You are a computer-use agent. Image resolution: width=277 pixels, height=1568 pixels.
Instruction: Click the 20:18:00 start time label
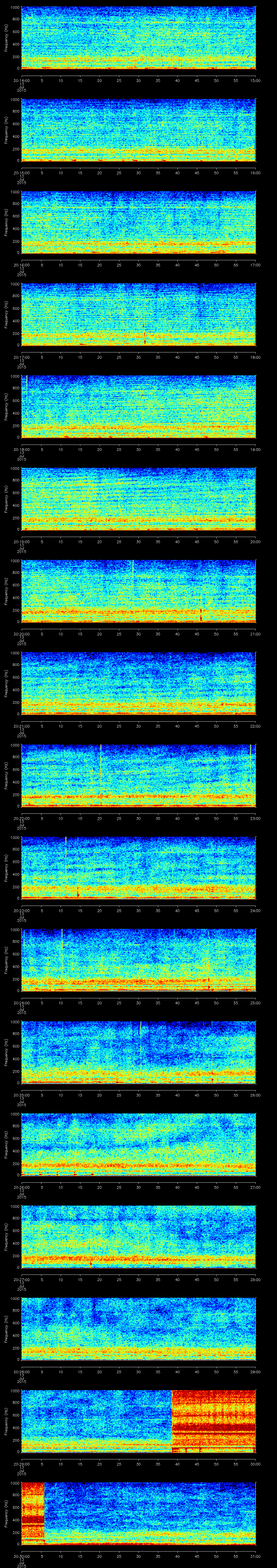click(x=21, y=449)
